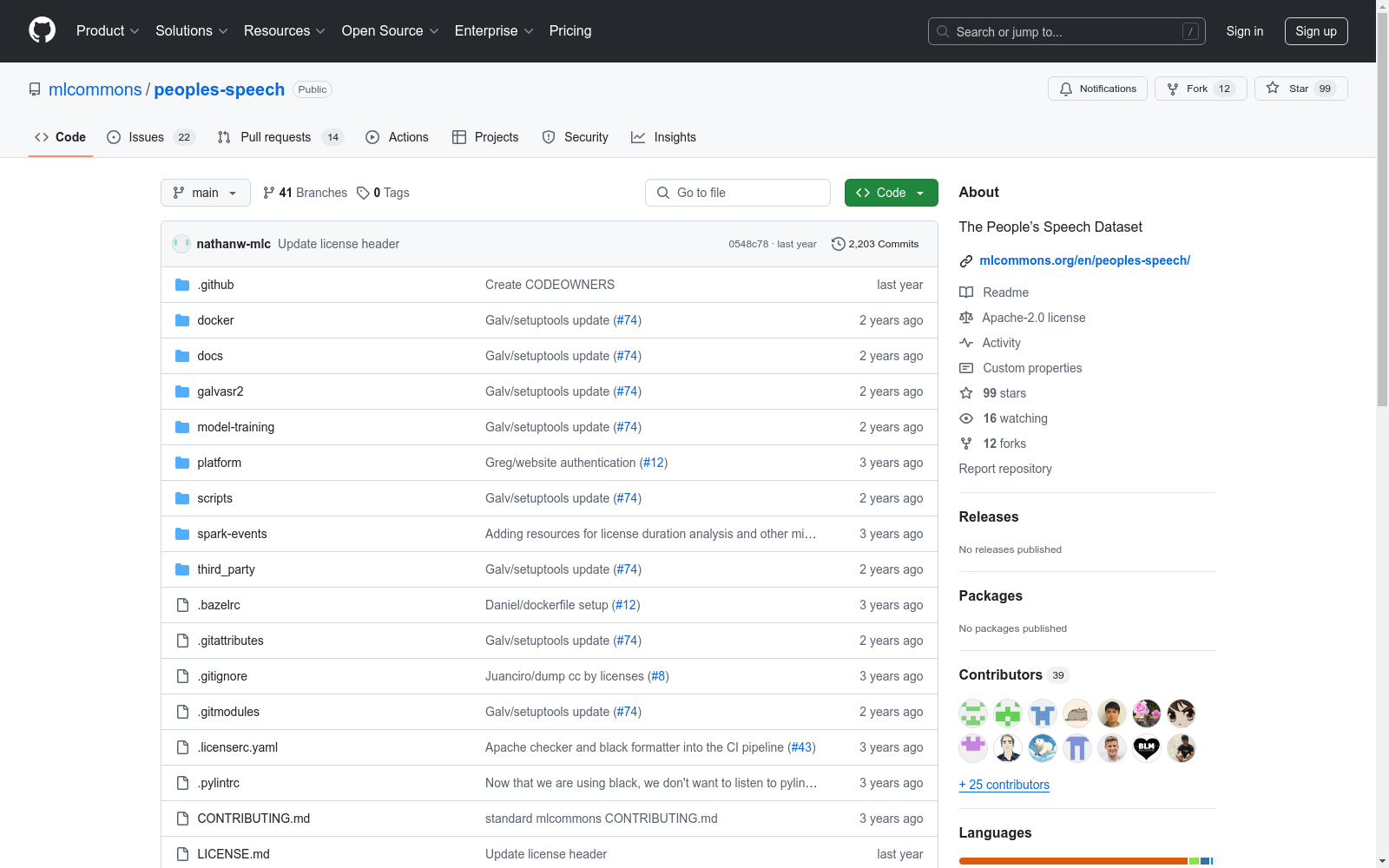Click the Custom properties icon
This screenshot has width=1389, height=868.
click(966, 368)
